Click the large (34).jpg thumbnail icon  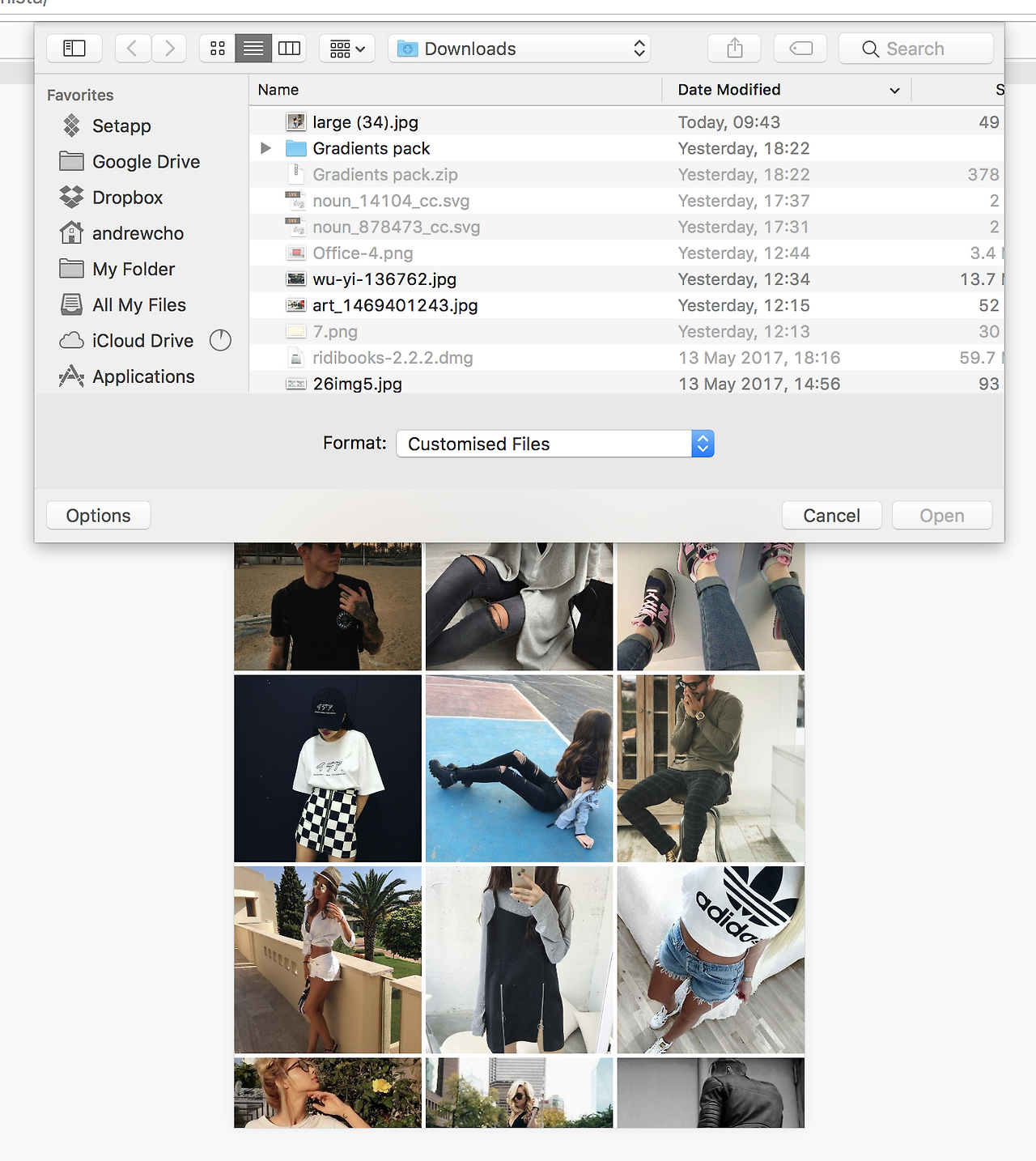[296, 122]
